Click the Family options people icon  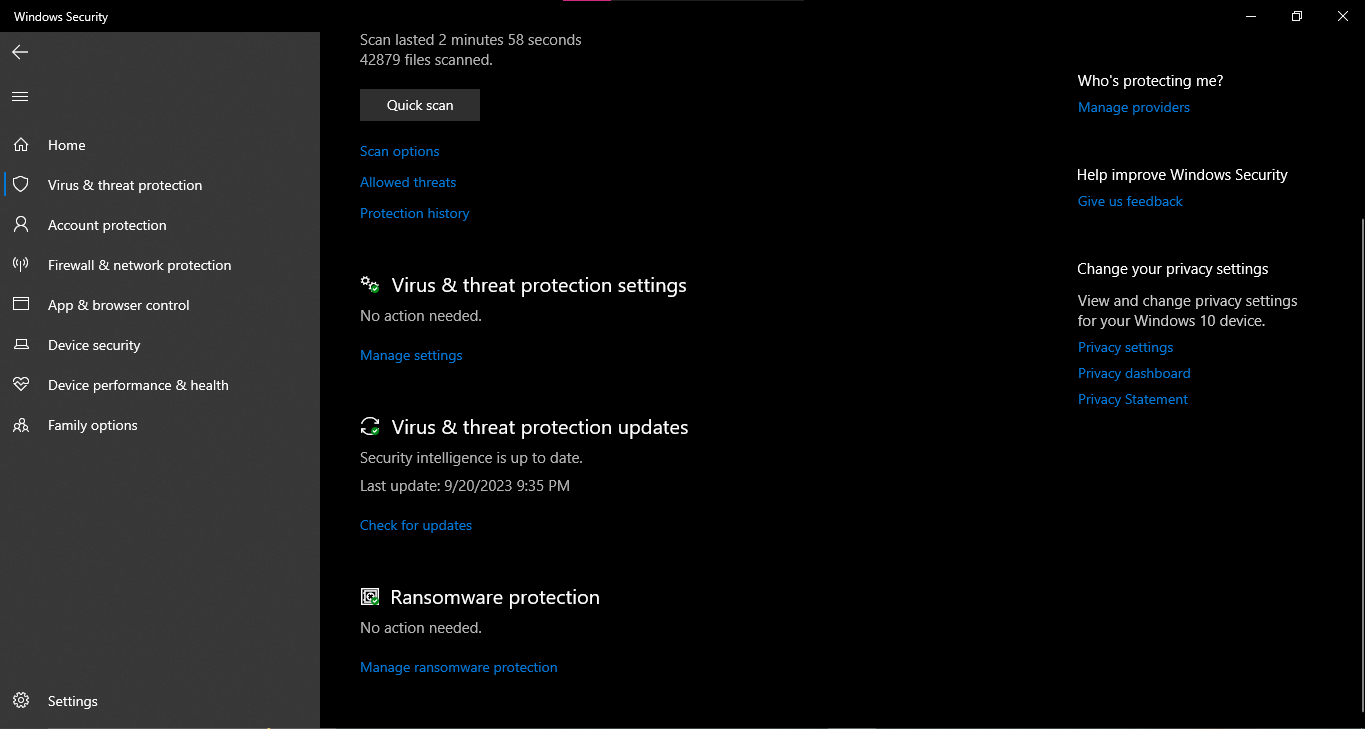click(21, 425)
